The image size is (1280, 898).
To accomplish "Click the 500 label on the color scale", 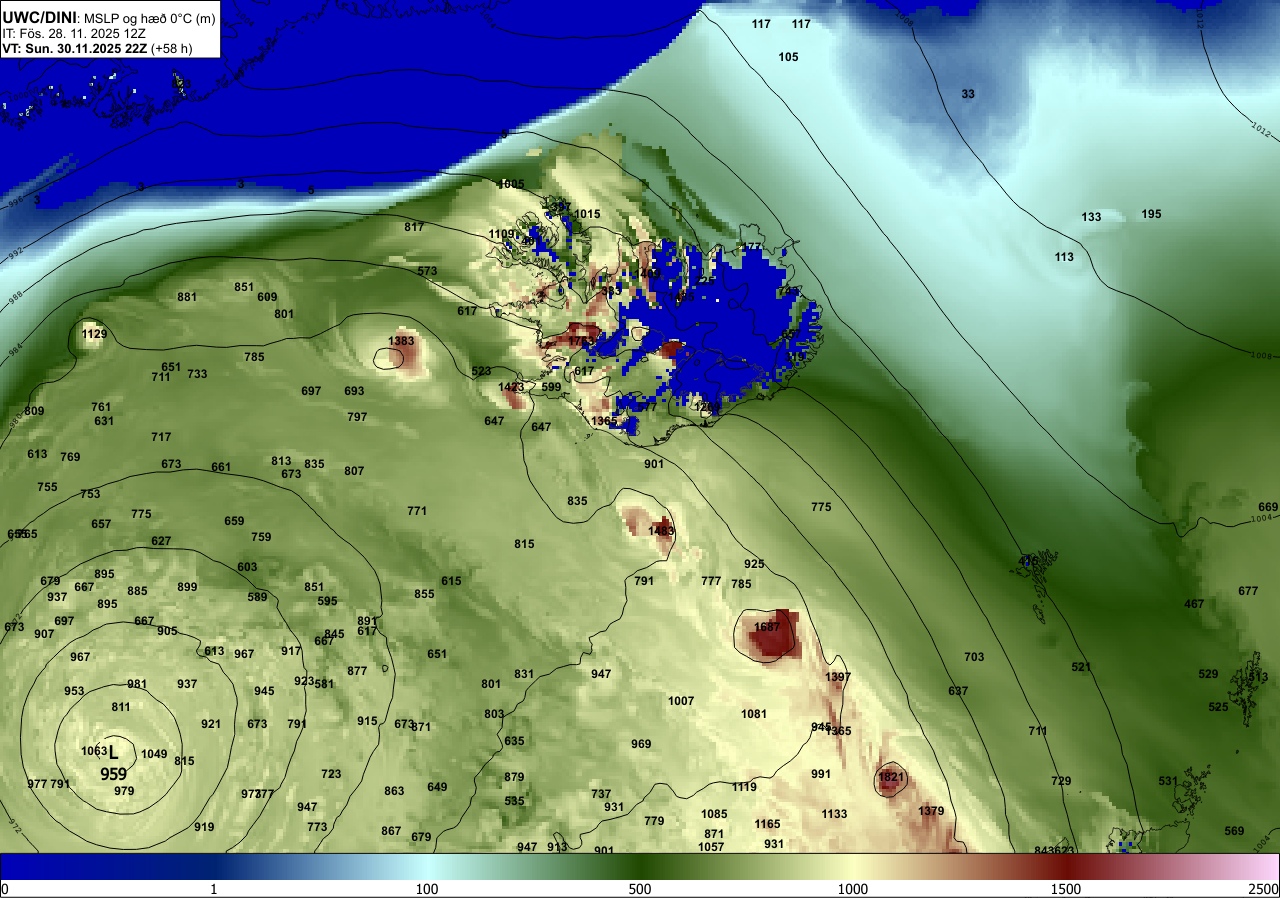I will click(640, 888).
